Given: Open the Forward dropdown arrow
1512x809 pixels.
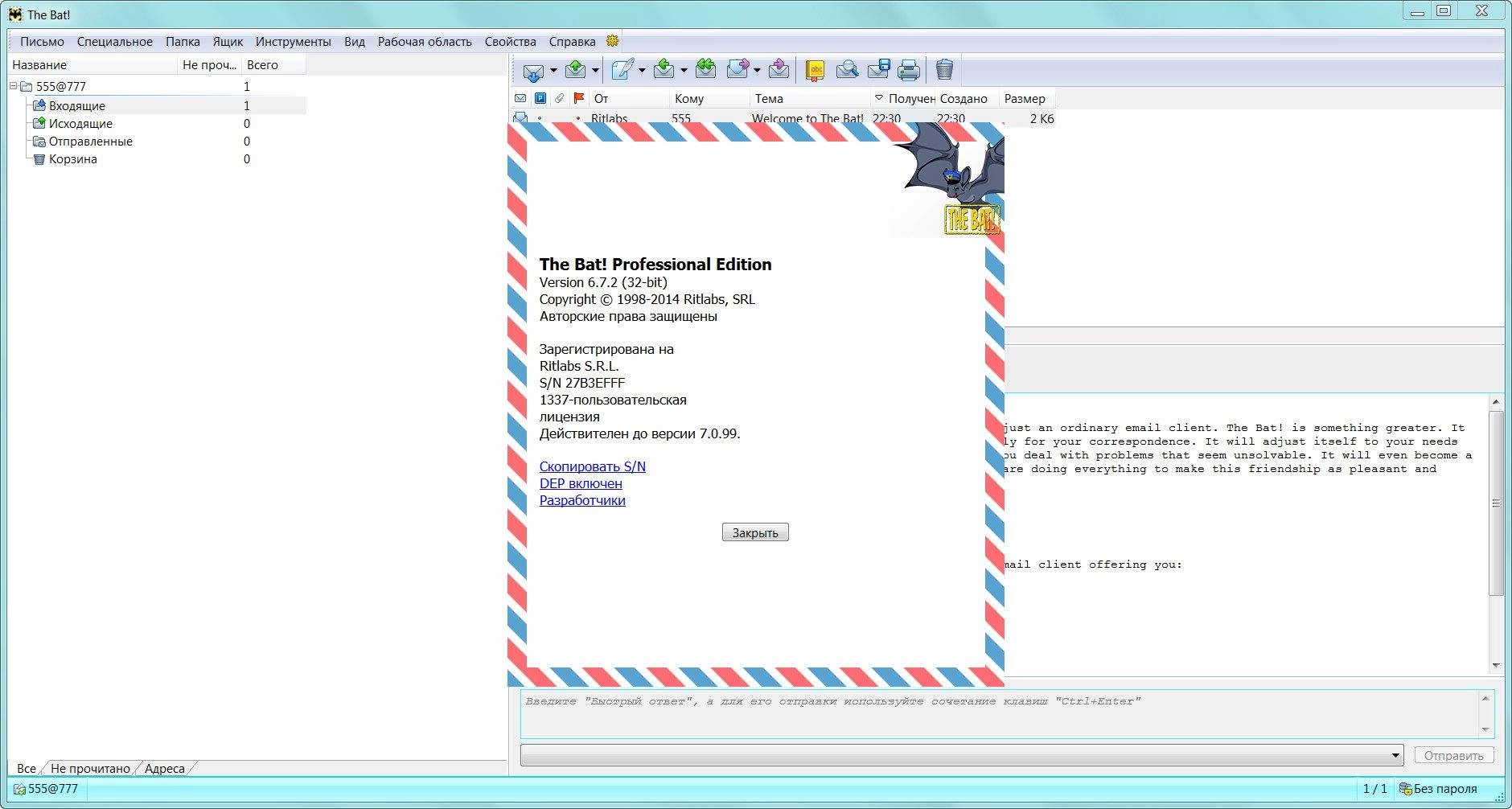Looking at the screenshot, I should [757, 71].
